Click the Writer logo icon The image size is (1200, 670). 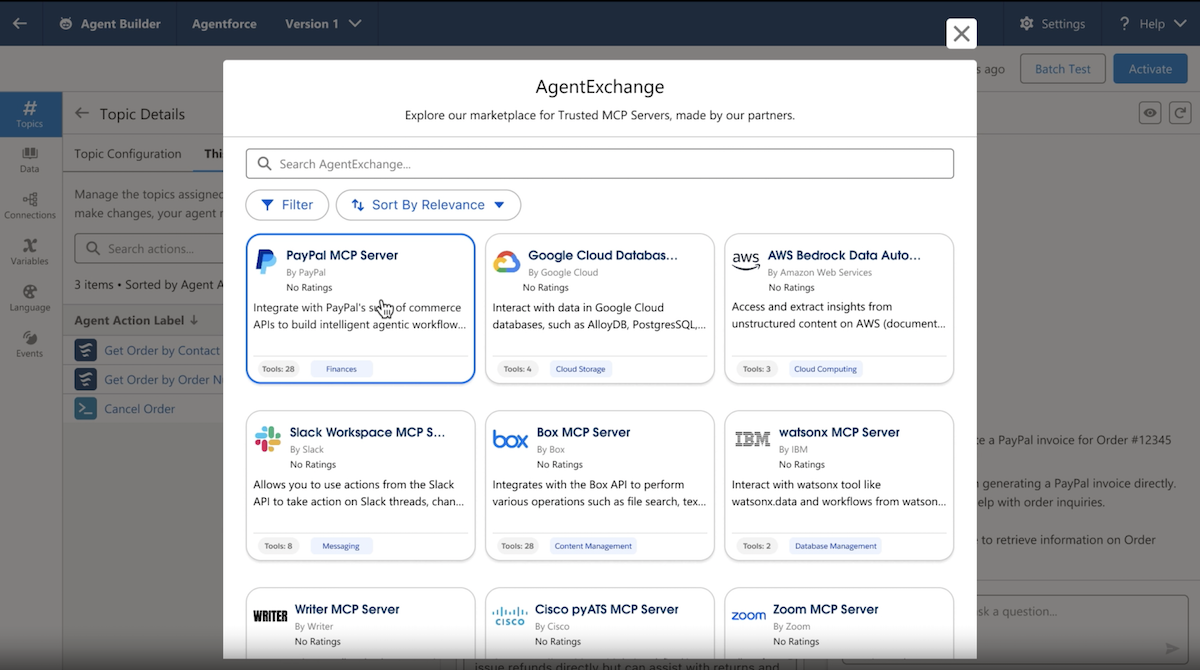coord(270,616)
